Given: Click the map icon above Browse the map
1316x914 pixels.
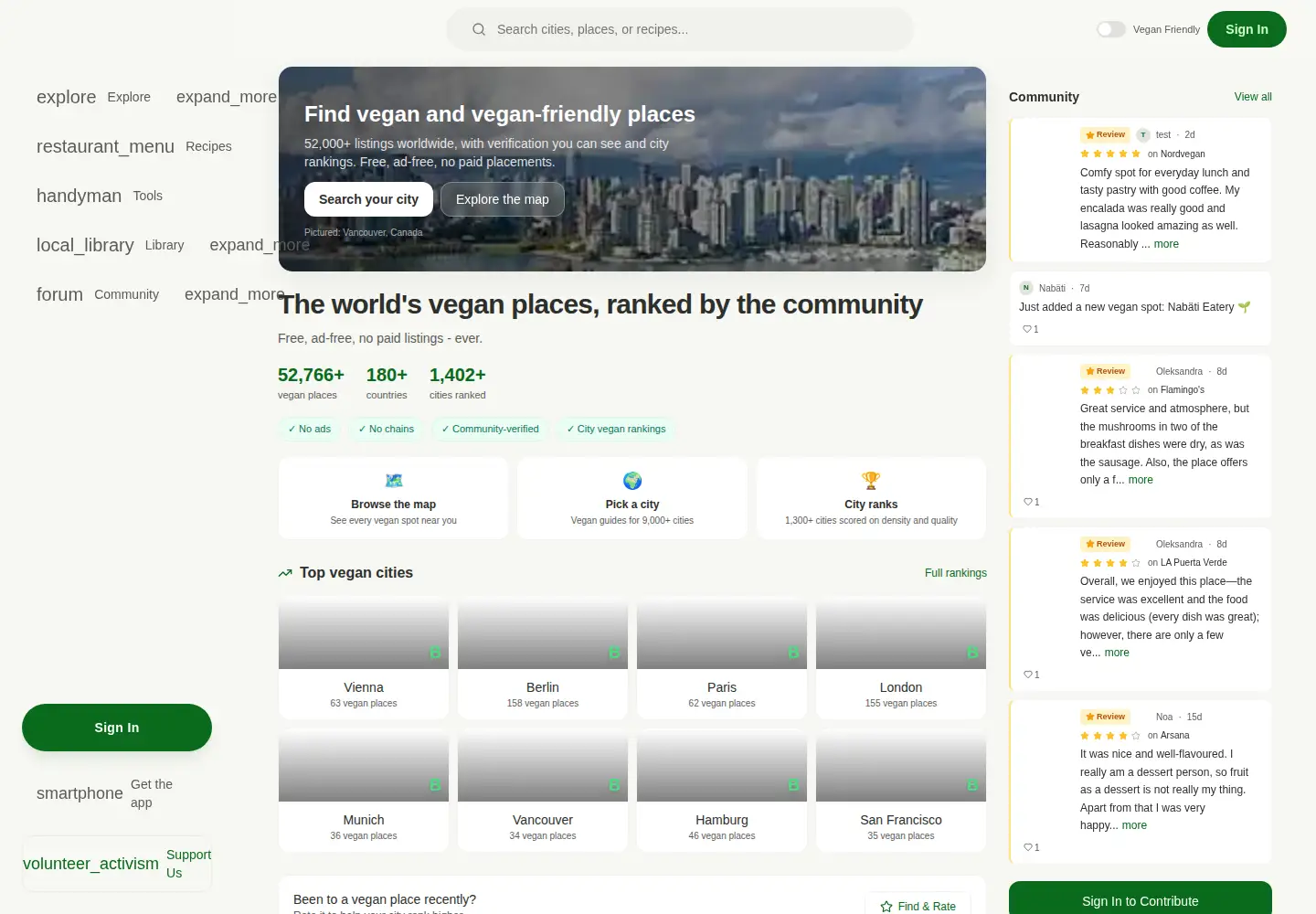Looking at the screenshot, I should [394, 481].
